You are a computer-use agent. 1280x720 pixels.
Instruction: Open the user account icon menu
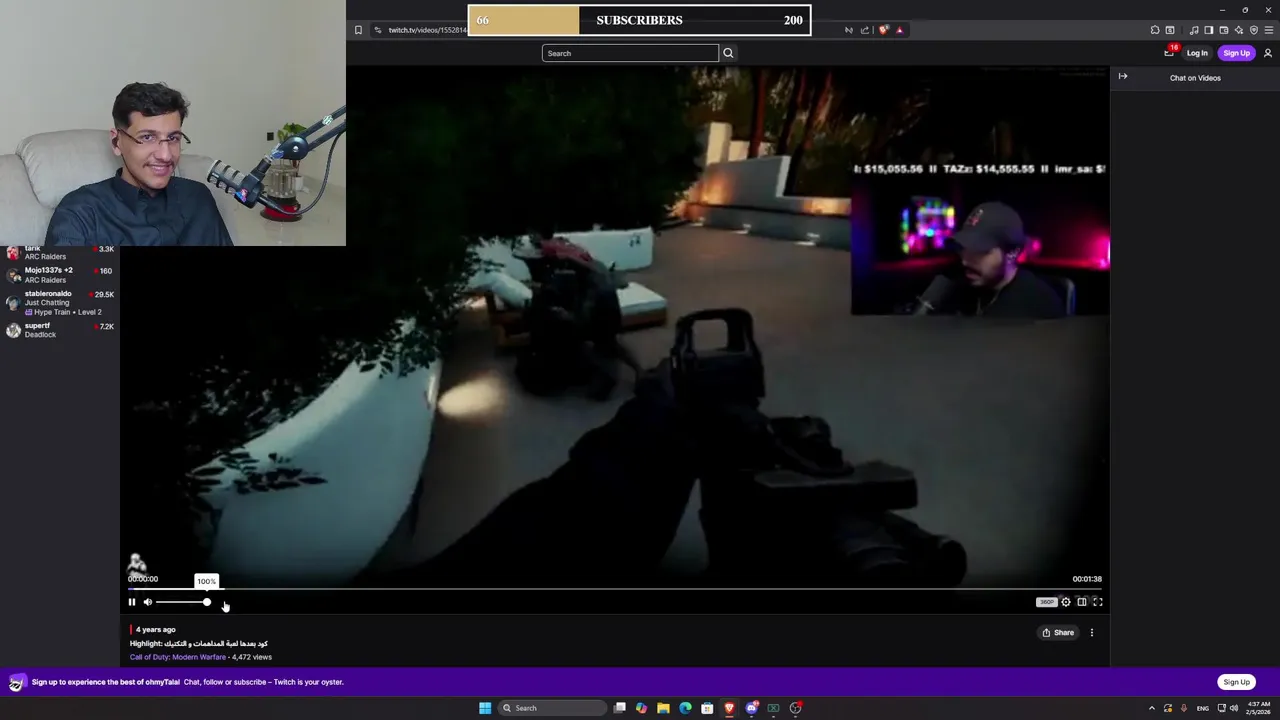(x=1268, y=53)
